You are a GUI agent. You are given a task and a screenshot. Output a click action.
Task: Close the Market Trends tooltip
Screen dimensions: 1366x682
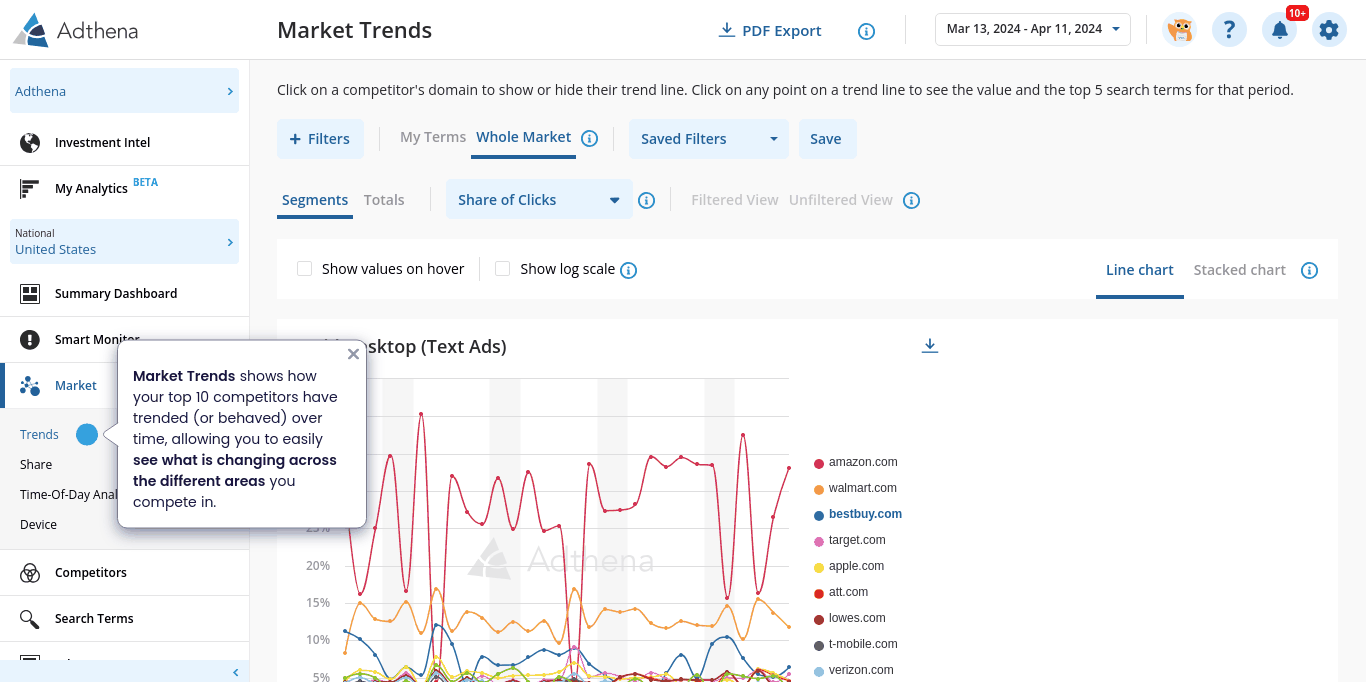coord(353,354)
